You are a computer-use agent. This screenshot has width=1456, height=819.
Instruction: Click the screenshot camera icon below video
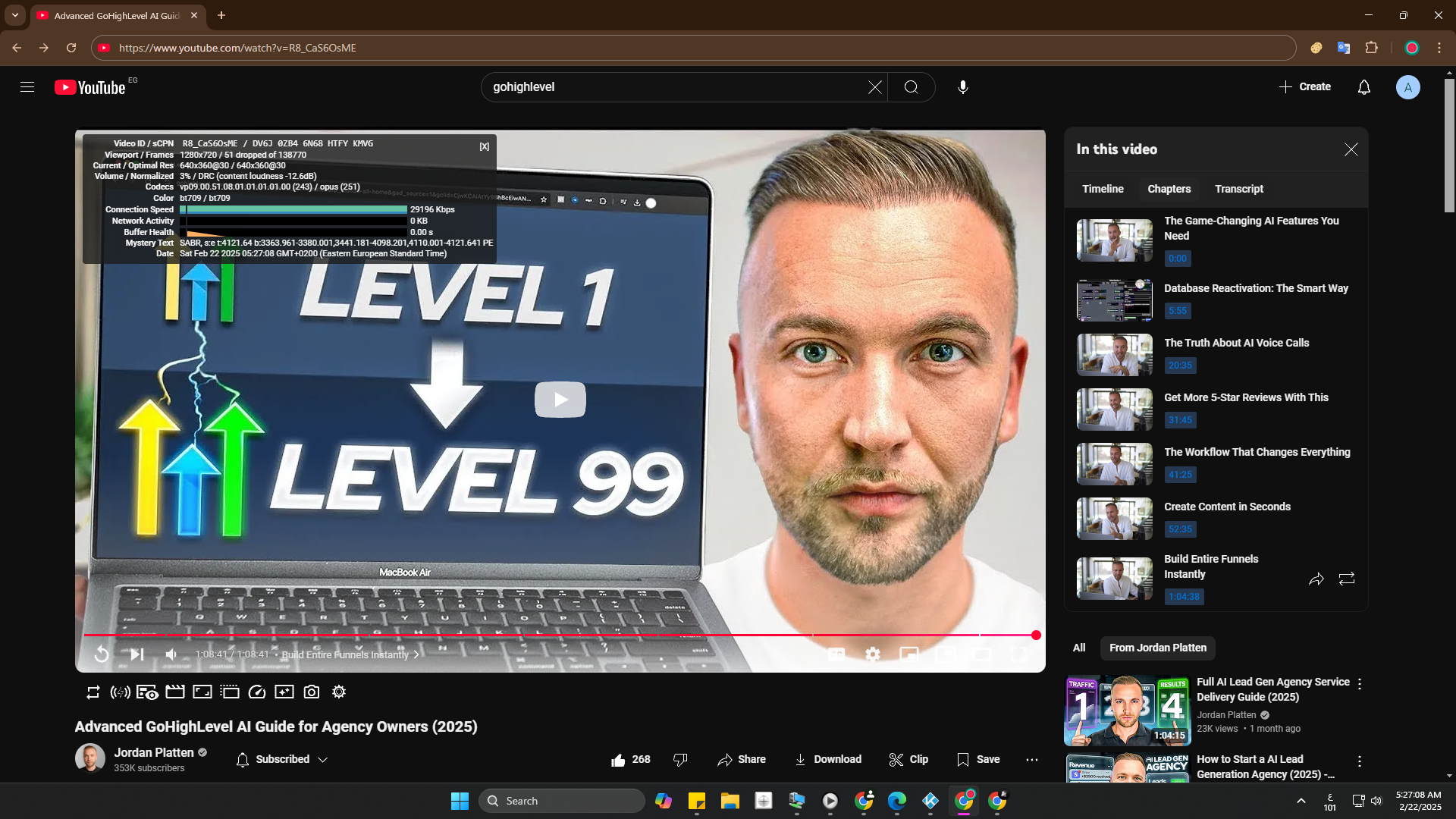[x=312, y=692]
